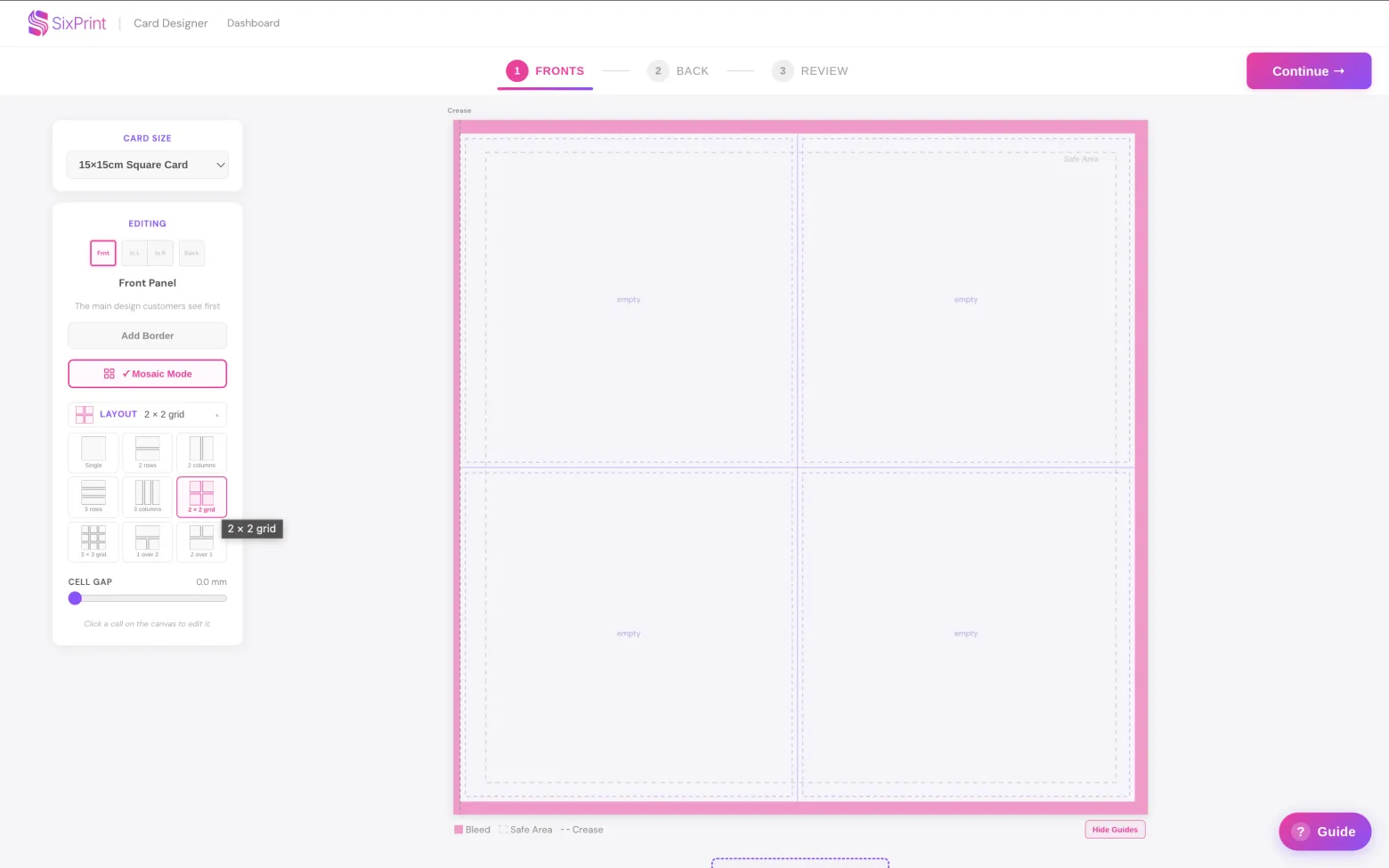
Task: Click the Cell Gap slider handle
Action: 76,598
